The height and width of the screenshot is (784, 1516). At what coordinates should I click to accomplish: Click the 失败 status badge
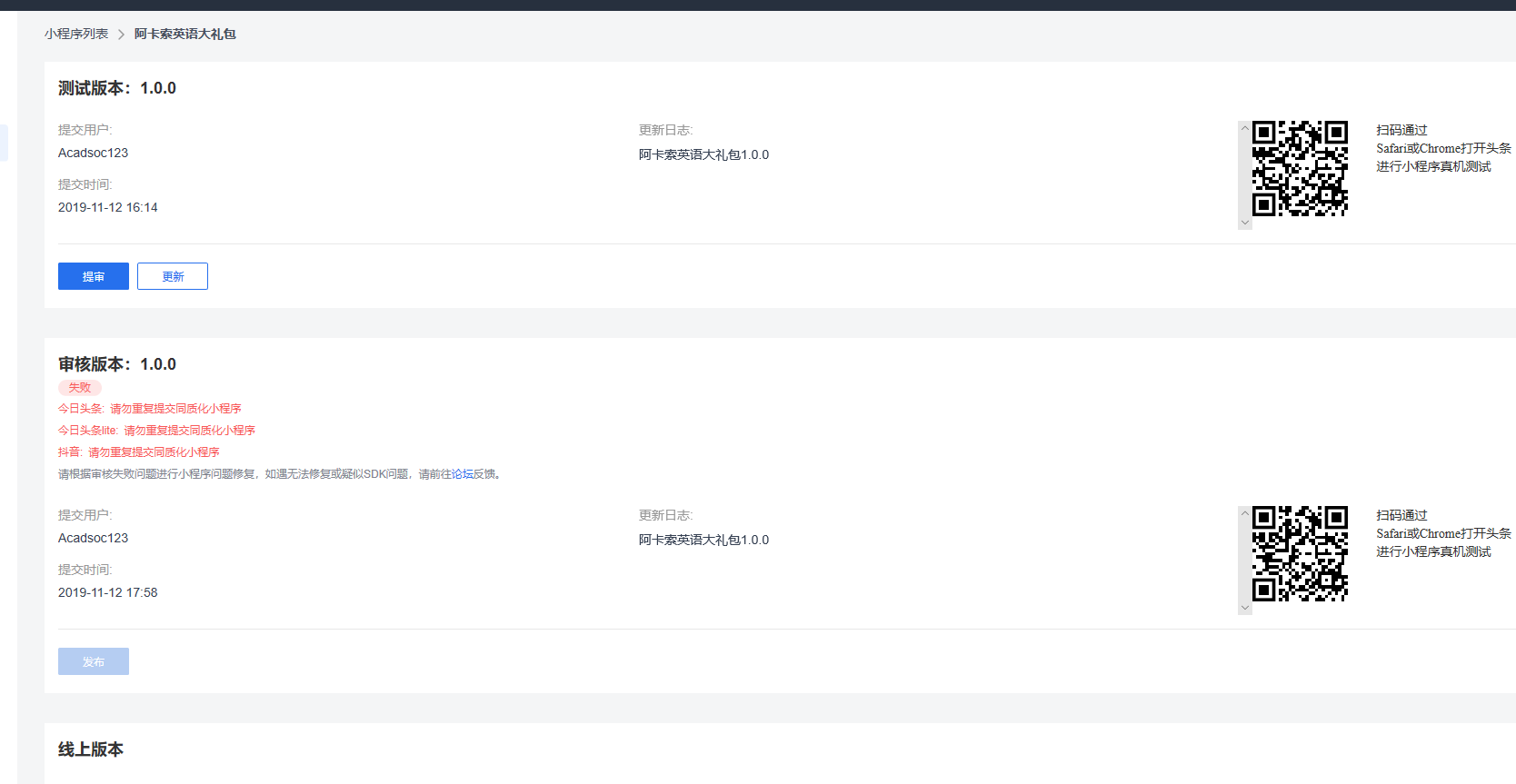click(x=80, y=388)
